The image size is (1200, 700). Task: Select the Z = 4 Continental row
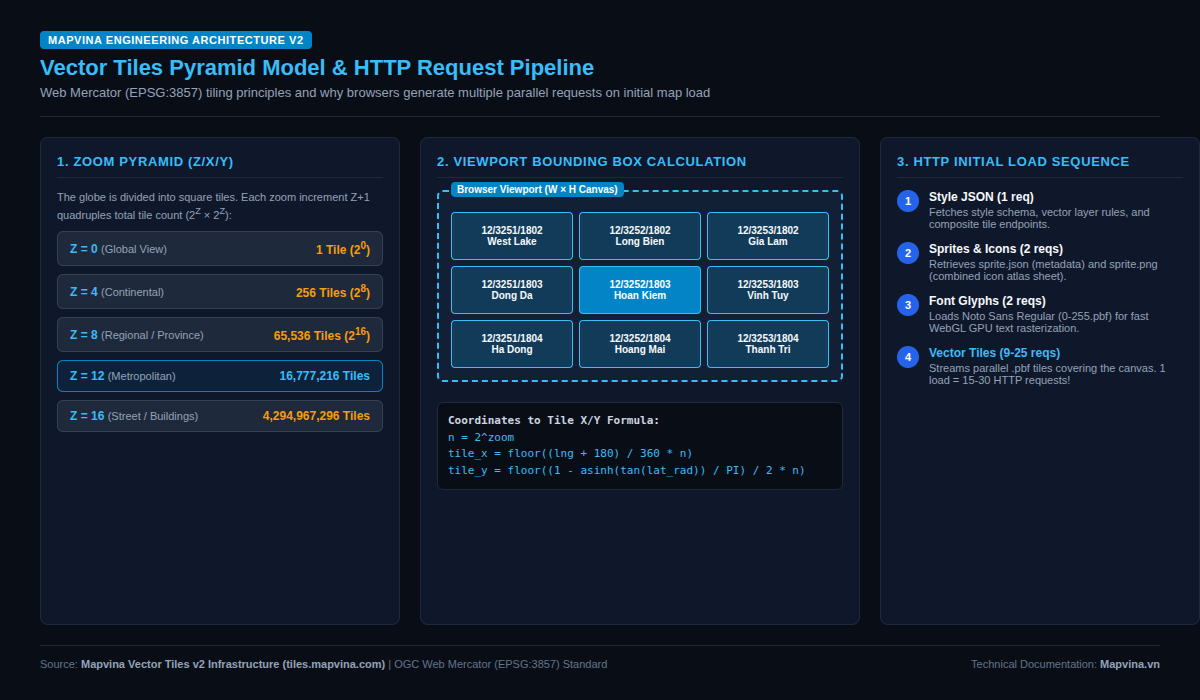tap(220, 292)
